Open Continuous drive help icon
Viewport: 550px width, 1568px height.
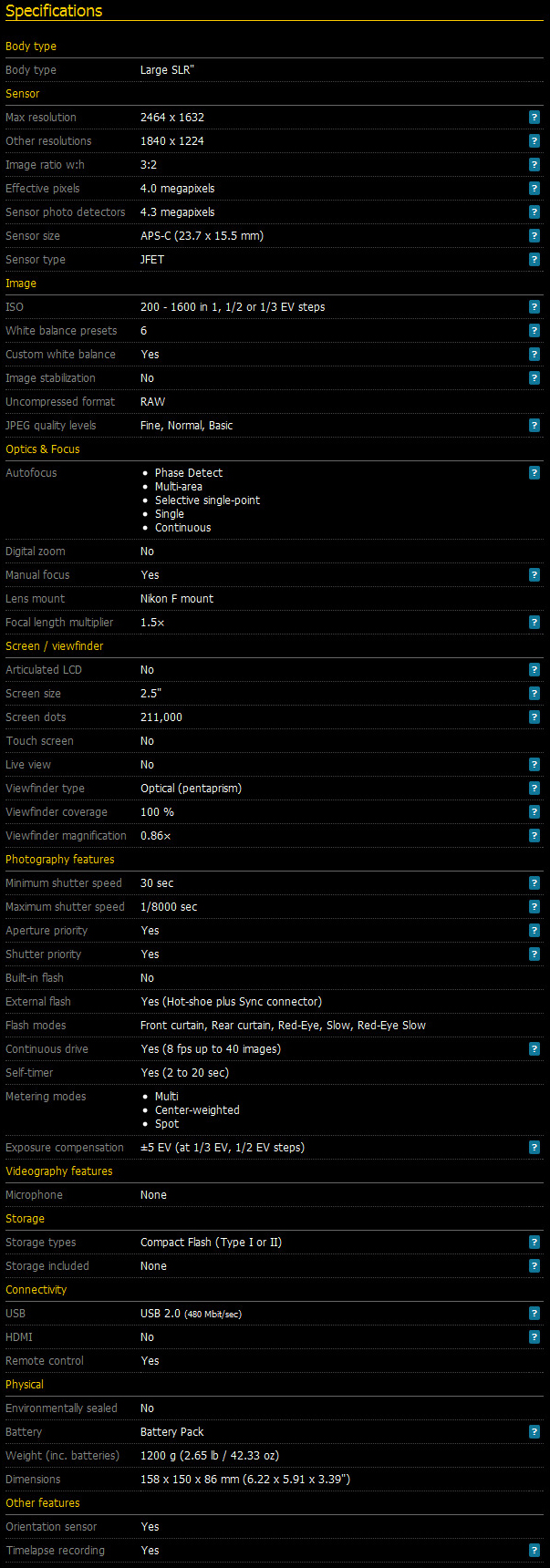534,1049
